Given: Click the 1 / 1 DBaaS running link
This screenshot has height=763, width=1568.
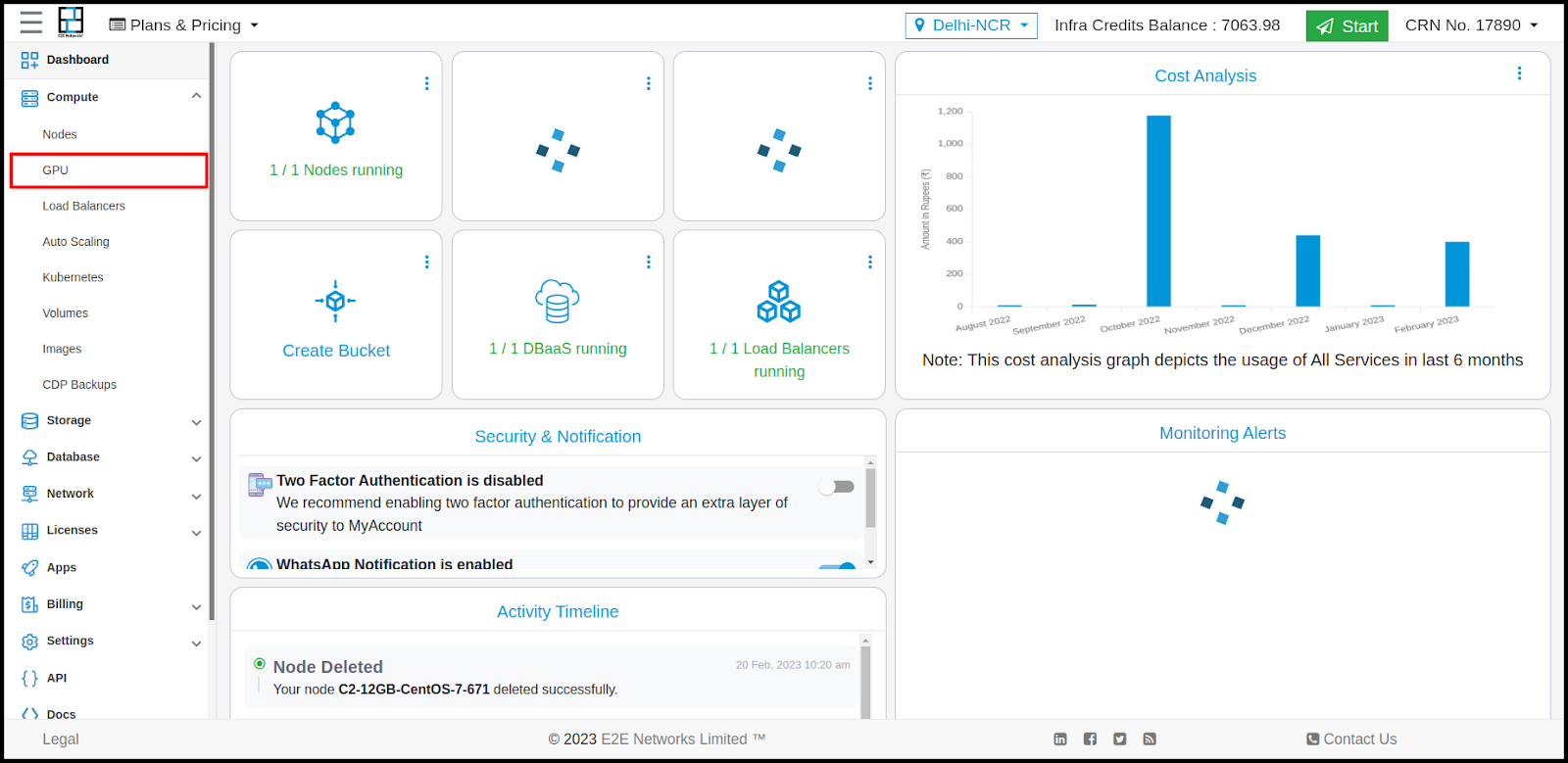Looking at the screenshot, I should [x=558, y=349].
